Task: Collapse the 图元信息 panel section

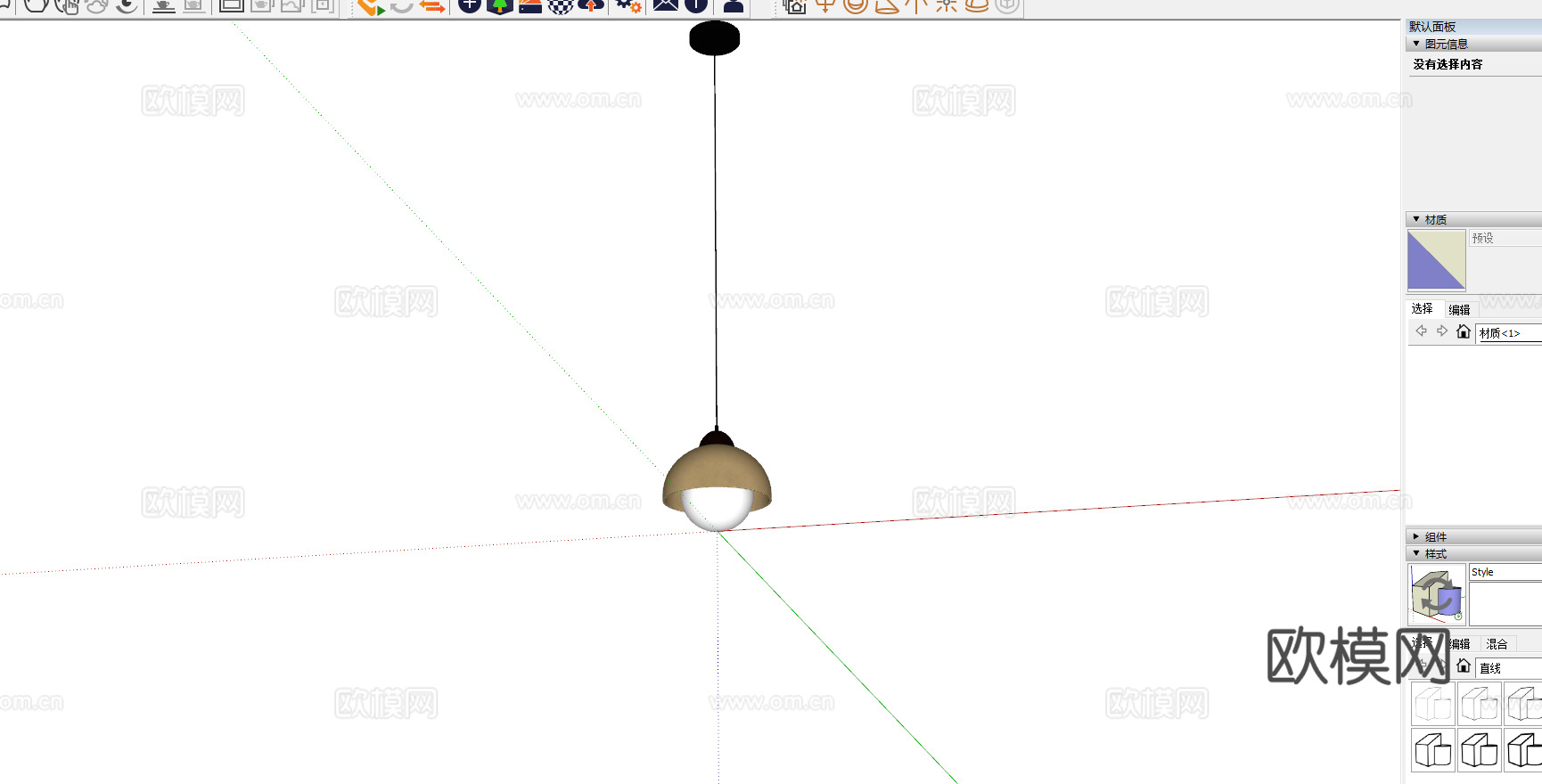Action: point(1416,44)
